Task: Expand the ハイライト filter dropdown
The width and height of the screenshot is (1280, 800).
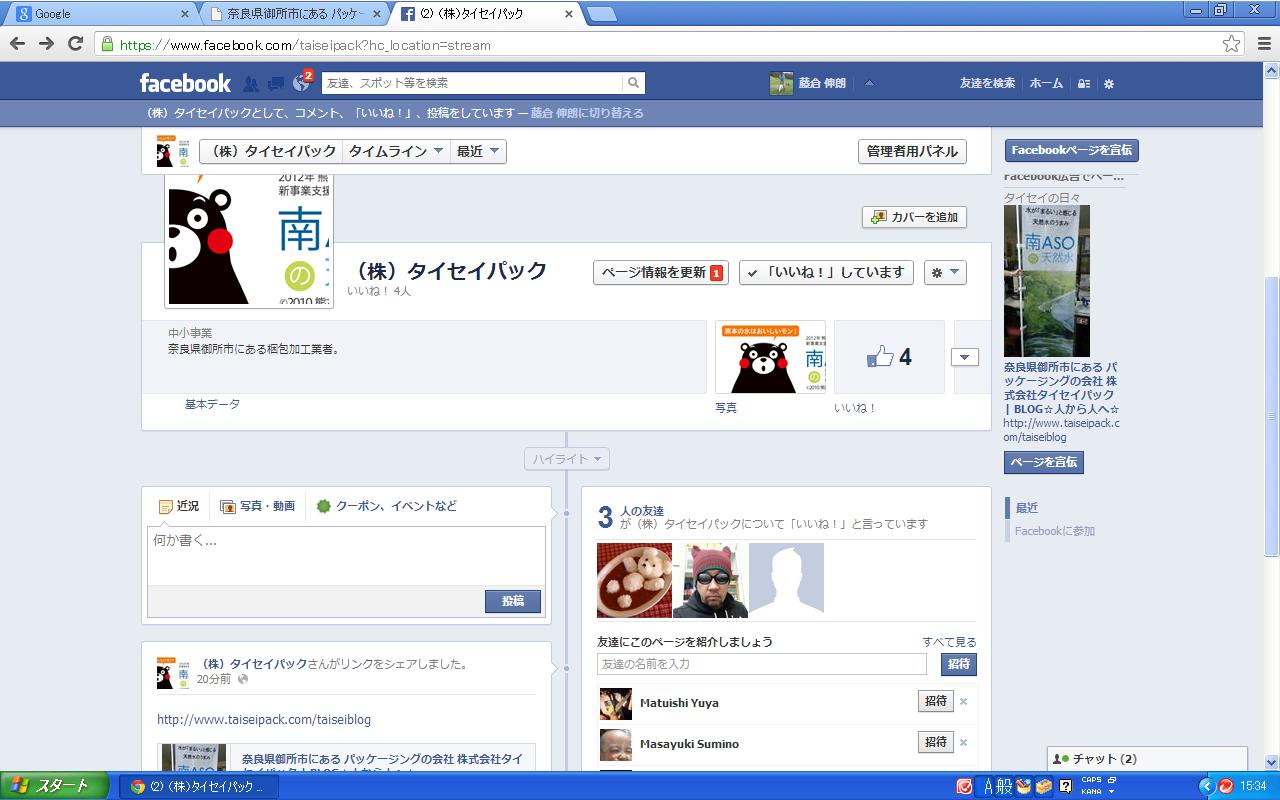Action: click(x=567, y=459)
